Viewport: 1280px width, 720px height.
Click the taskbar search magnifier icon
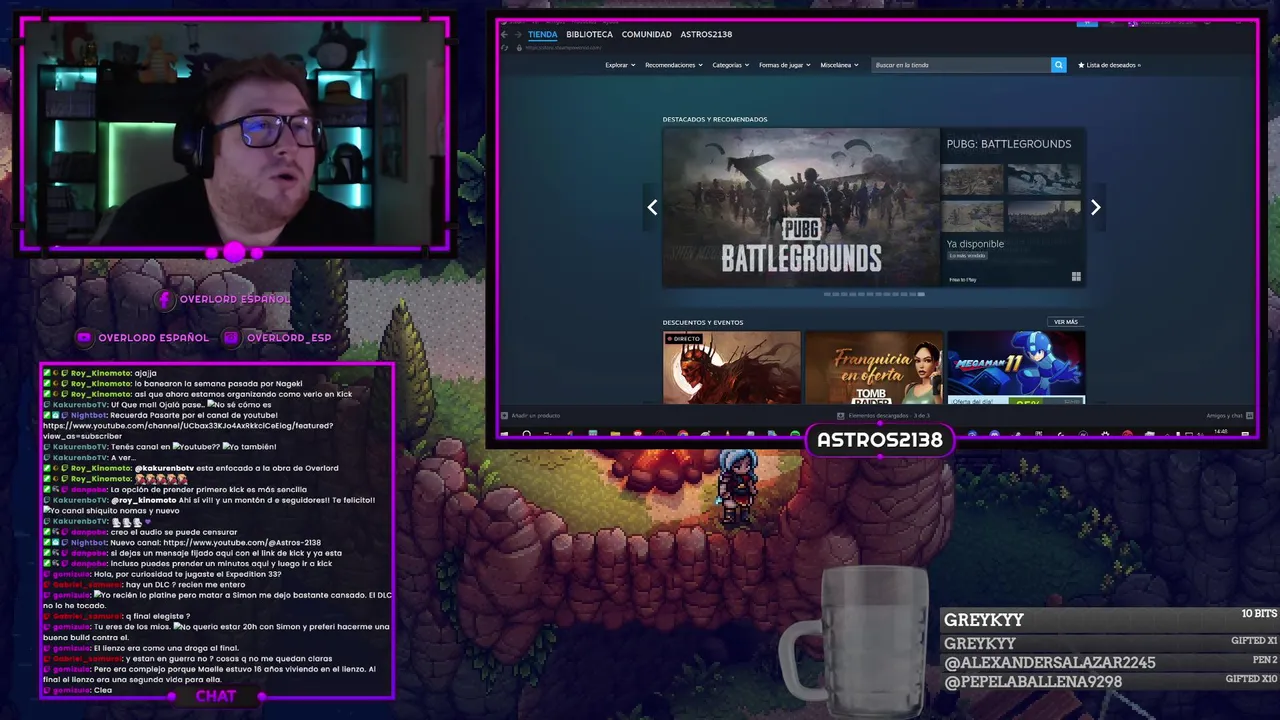pos(526,434)
